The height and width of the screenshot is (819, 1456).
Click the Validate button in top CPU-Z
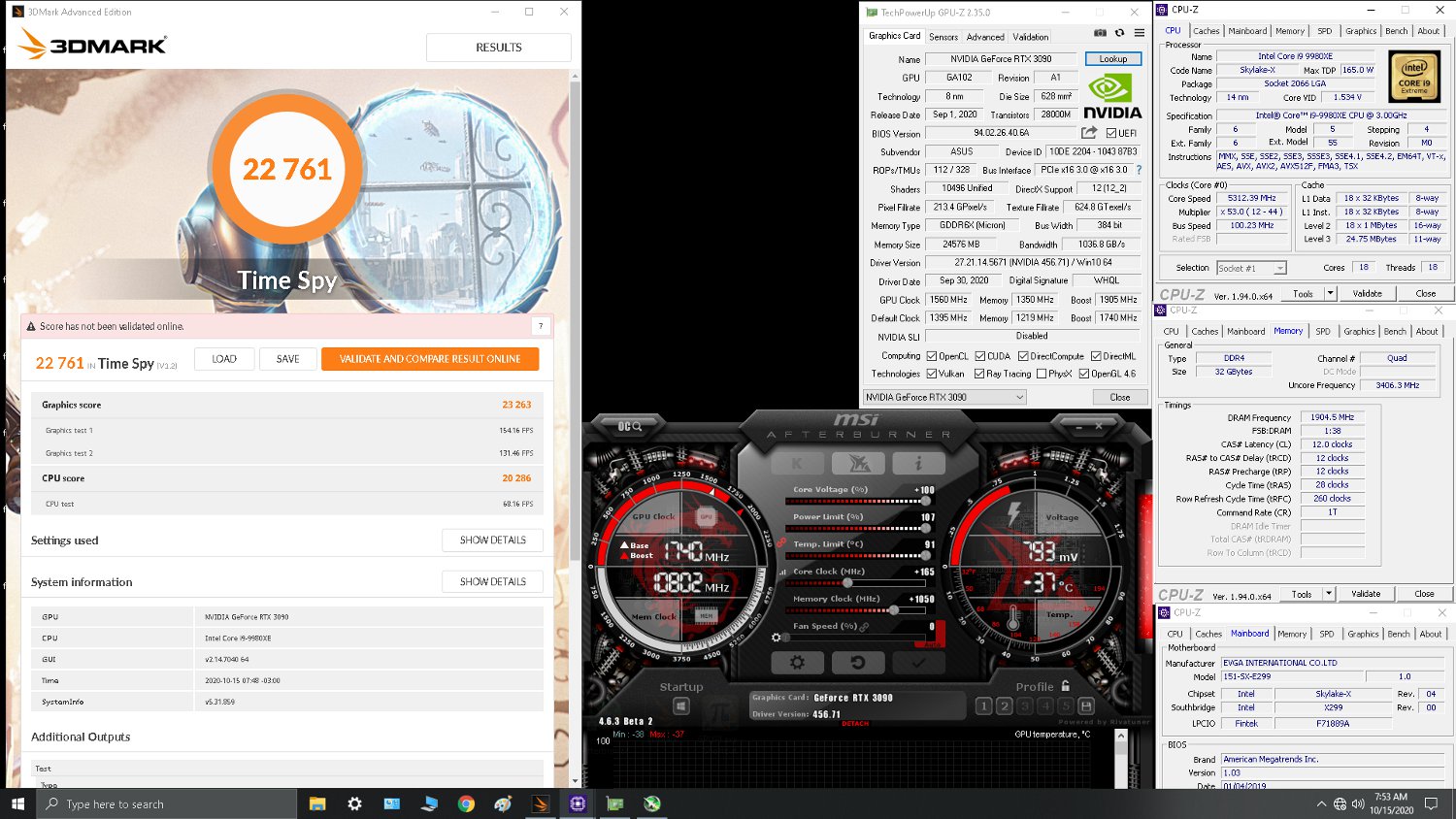pos(1367,294)
